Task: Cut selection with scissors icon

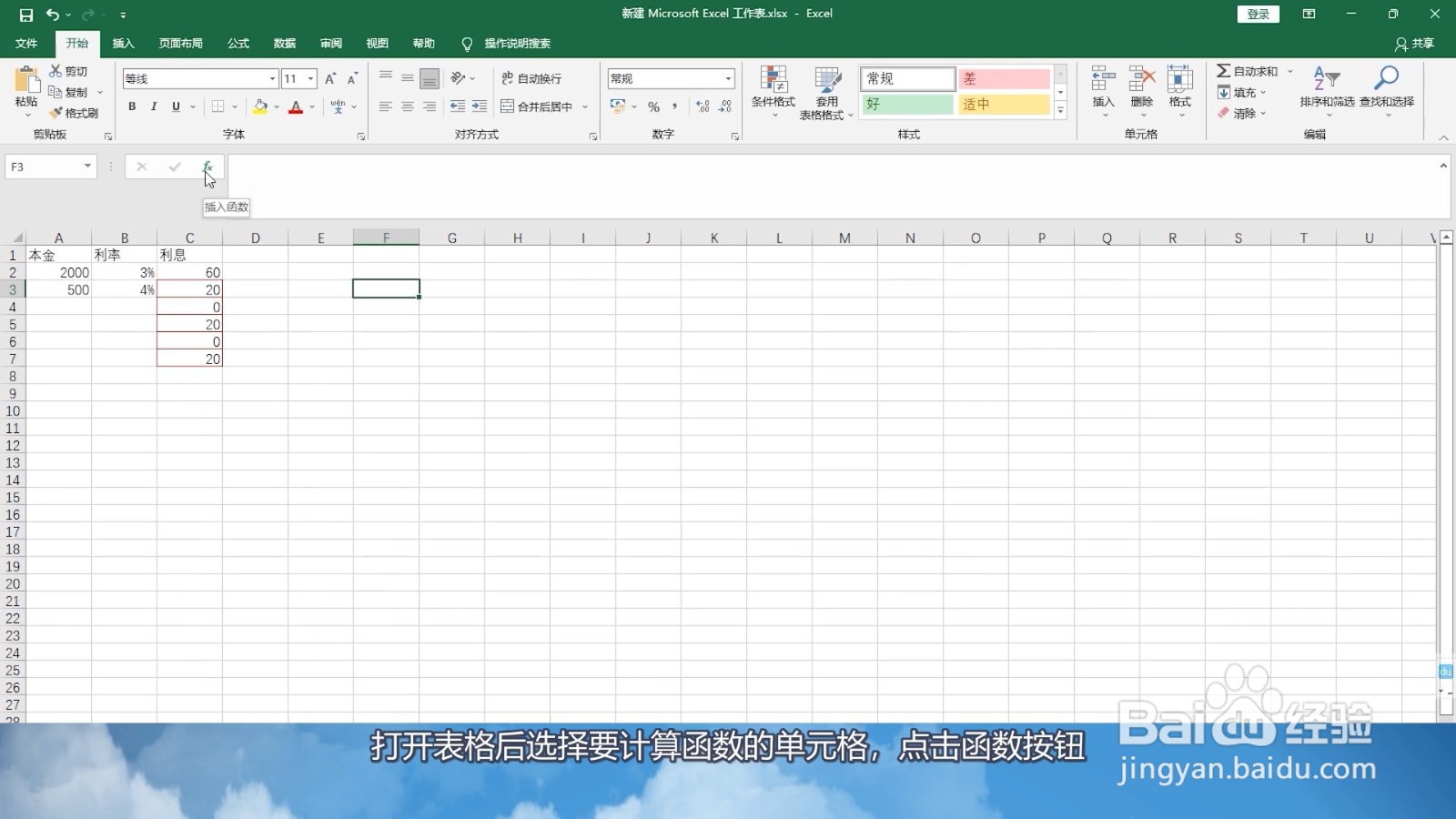Action: point(68,71)
